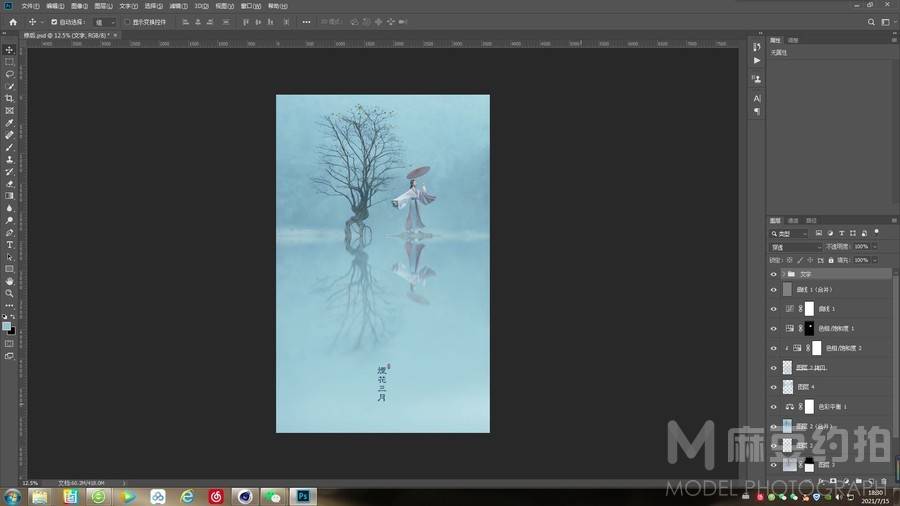Open the 图像 (Image) menu
Image resolution: width=900 pixels, height=506 pixels.
79,6
